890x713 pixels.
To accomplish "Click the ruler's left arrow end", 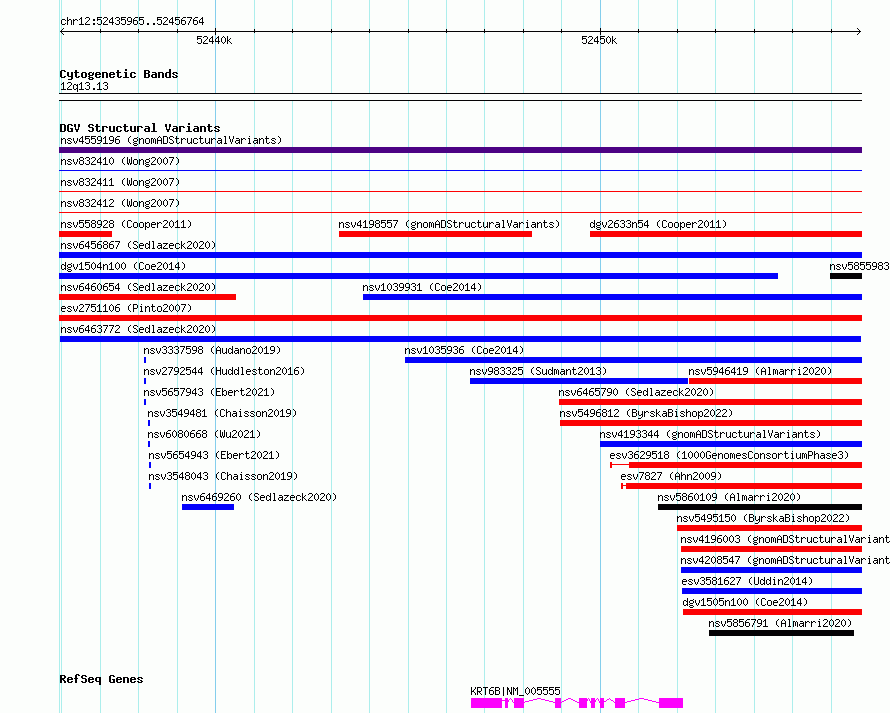I will (62, 31).
